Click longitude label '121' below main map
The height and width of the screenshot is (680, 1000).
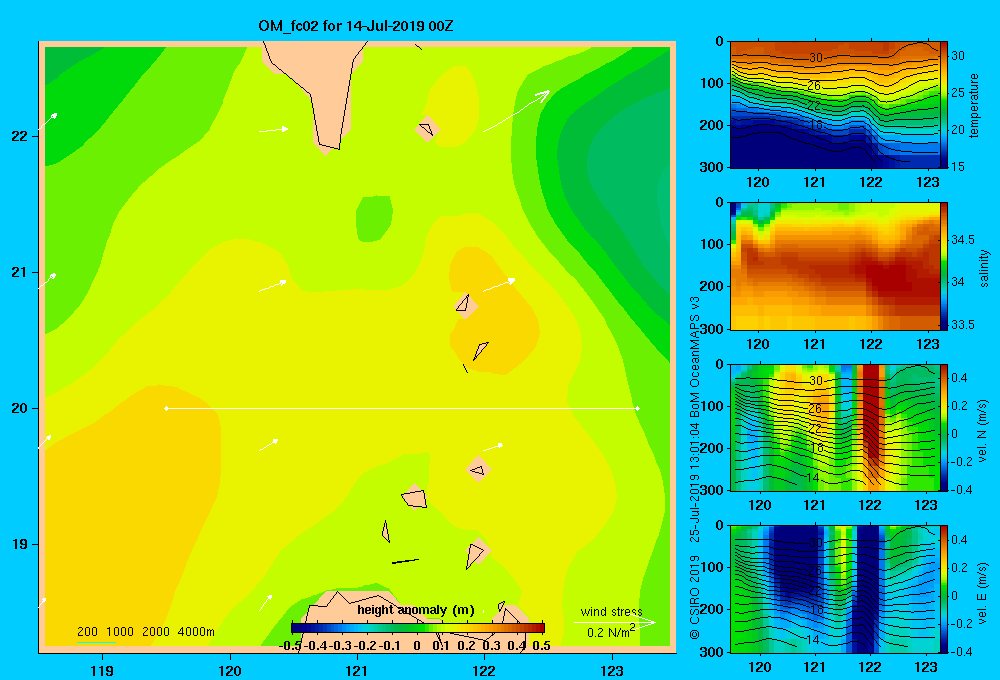[x=357, y=670]
